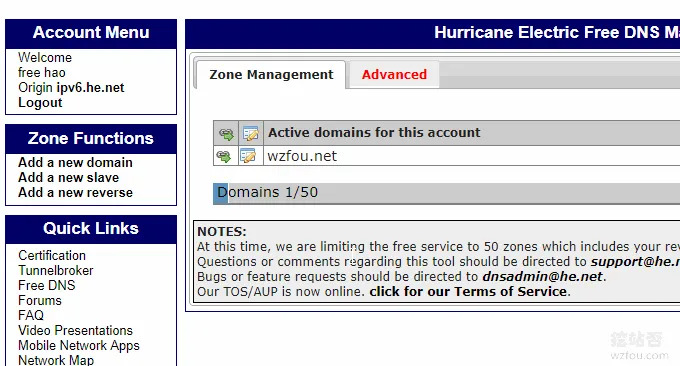Click the Quick Links heading
The height and width of the screenshot is (366, 680).
(91, 229)
